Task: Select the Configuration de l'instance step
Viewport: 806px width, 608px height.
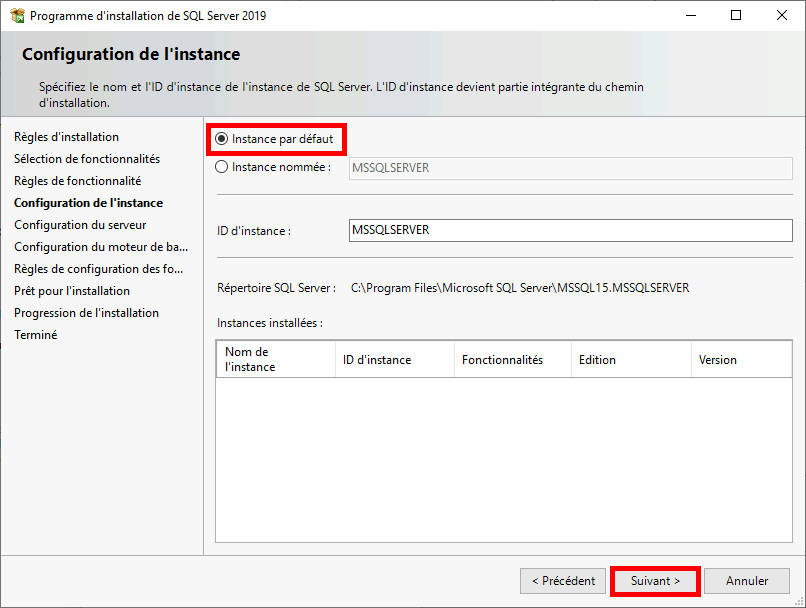Action: click(91, 202)
